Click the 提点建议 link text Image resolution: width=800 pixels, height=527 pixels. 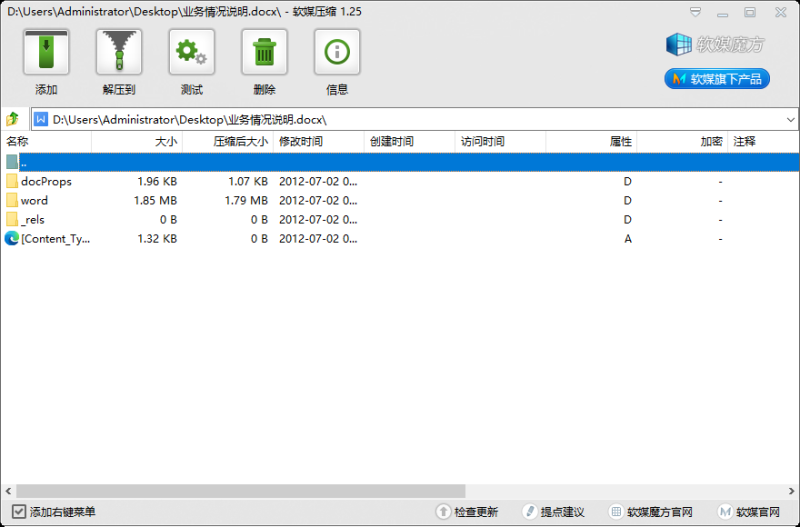562,512
